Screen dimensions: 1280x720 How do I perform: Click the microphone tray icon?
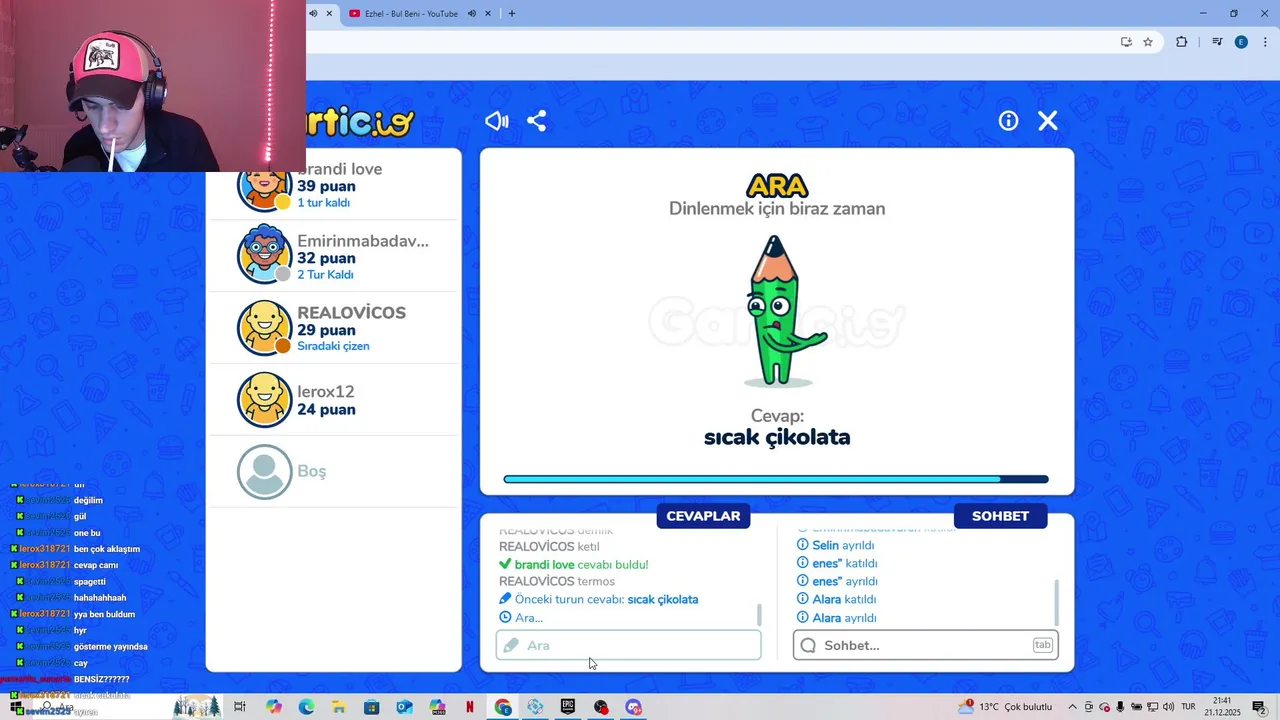click(1120, 707)
